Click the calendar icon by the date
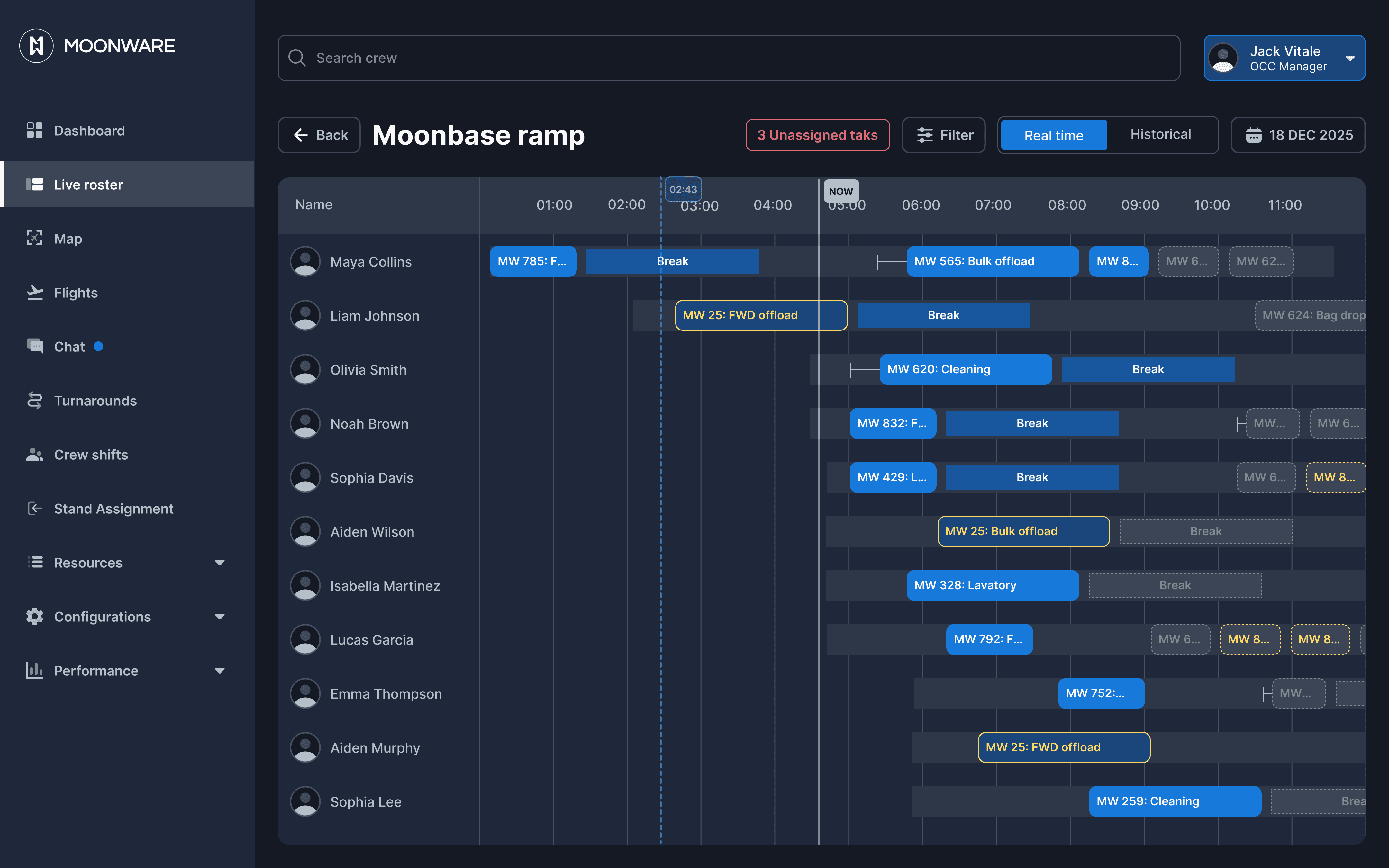Screen dimensions: 1389x868 tap(1253, 135)
